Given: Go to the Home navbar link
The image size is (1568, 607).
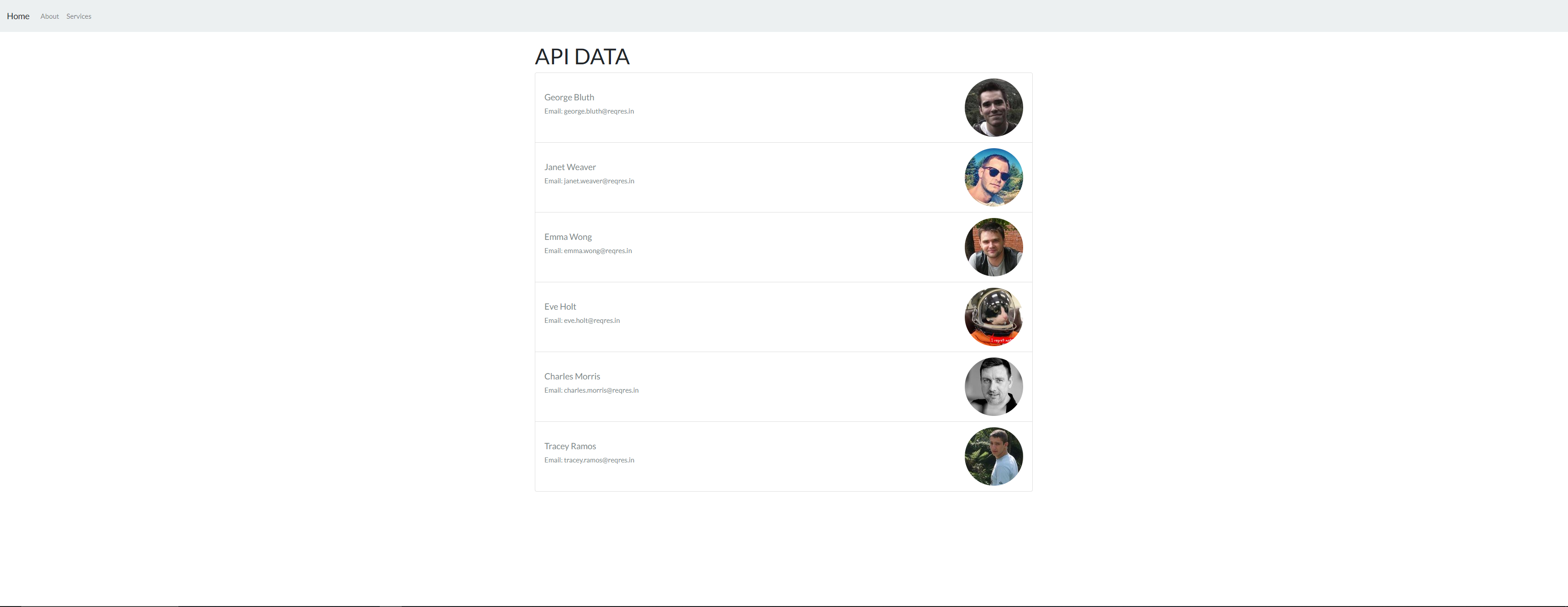Looking at the screenshot, I should (18, 16).
